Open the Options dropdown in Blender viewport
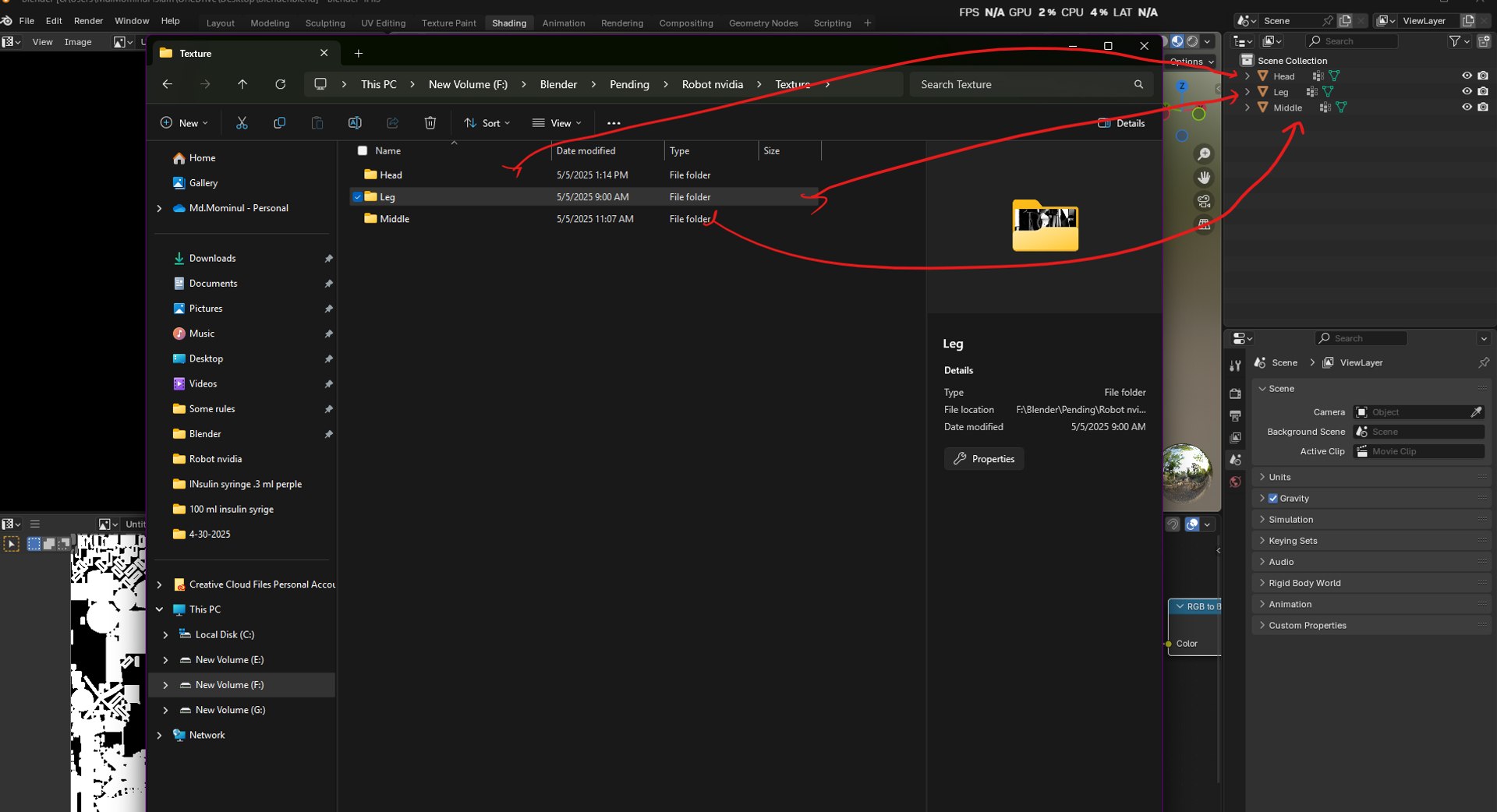1497x812 pixels. click(x=1191, y=62)
